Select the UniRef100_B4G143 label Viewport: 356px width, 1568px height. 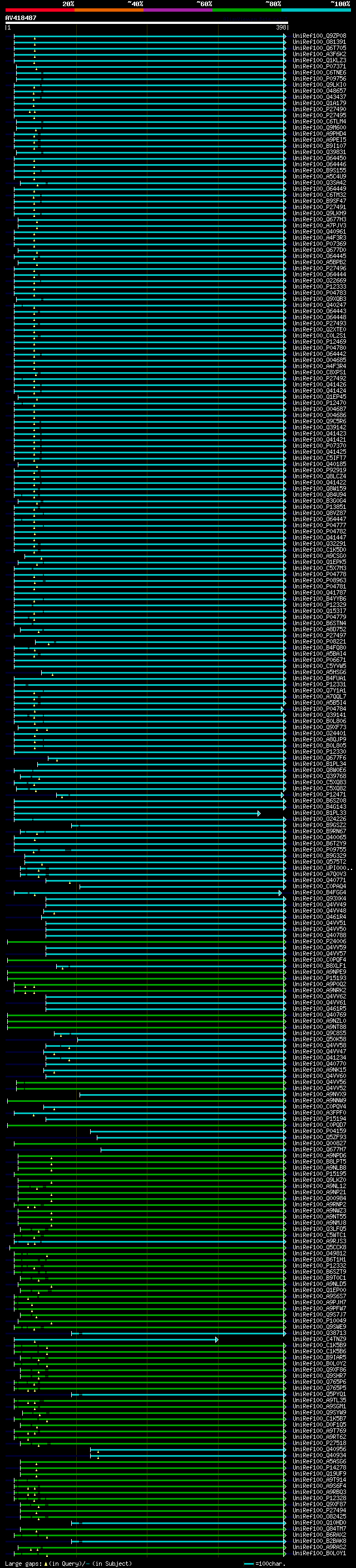click(319, 807)
